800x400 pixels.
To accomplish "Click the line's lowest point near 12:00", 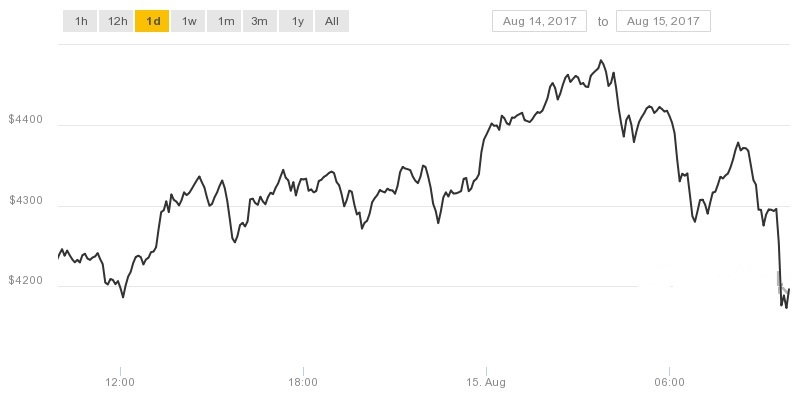I will (x=123, y=296).
